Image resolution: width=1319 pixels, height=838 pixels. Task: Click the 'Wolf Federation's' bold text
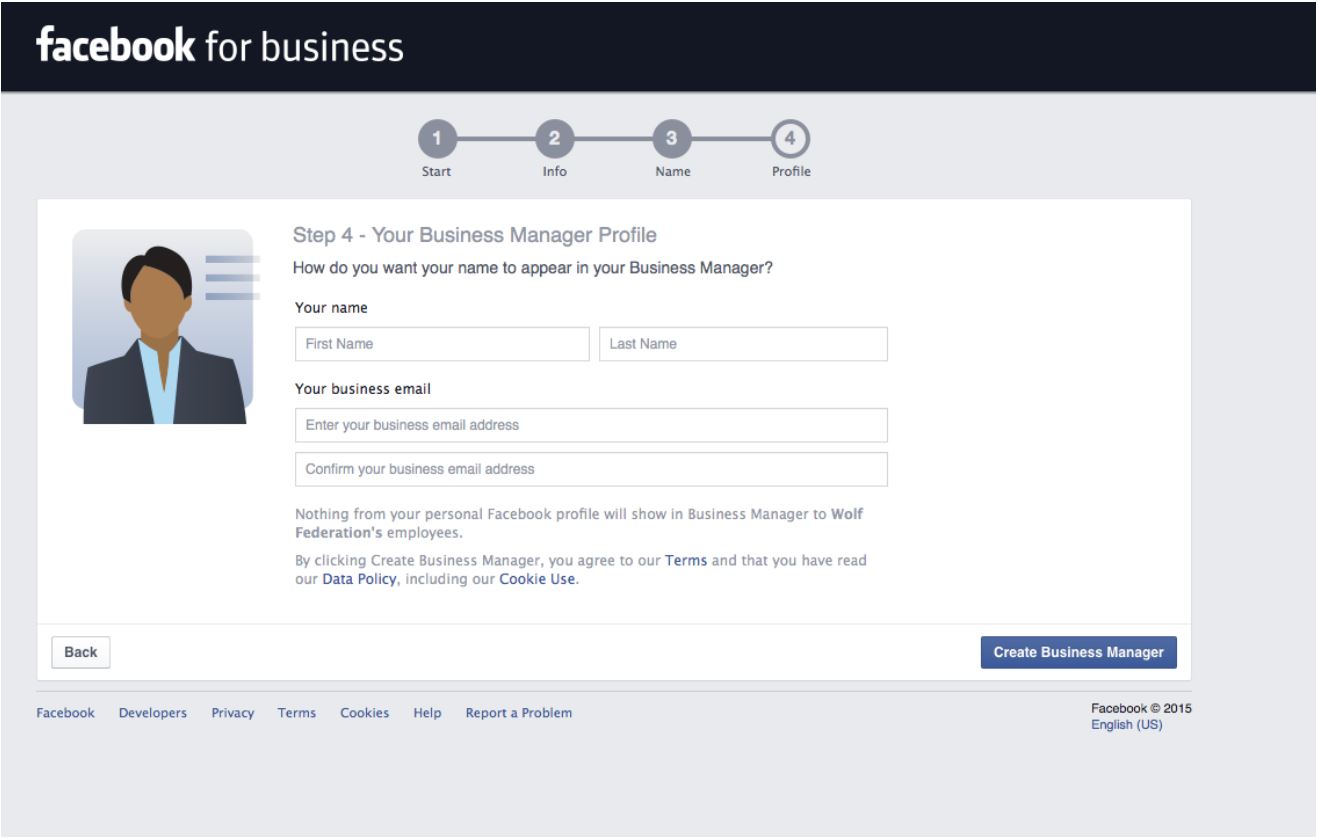(579, 524)
